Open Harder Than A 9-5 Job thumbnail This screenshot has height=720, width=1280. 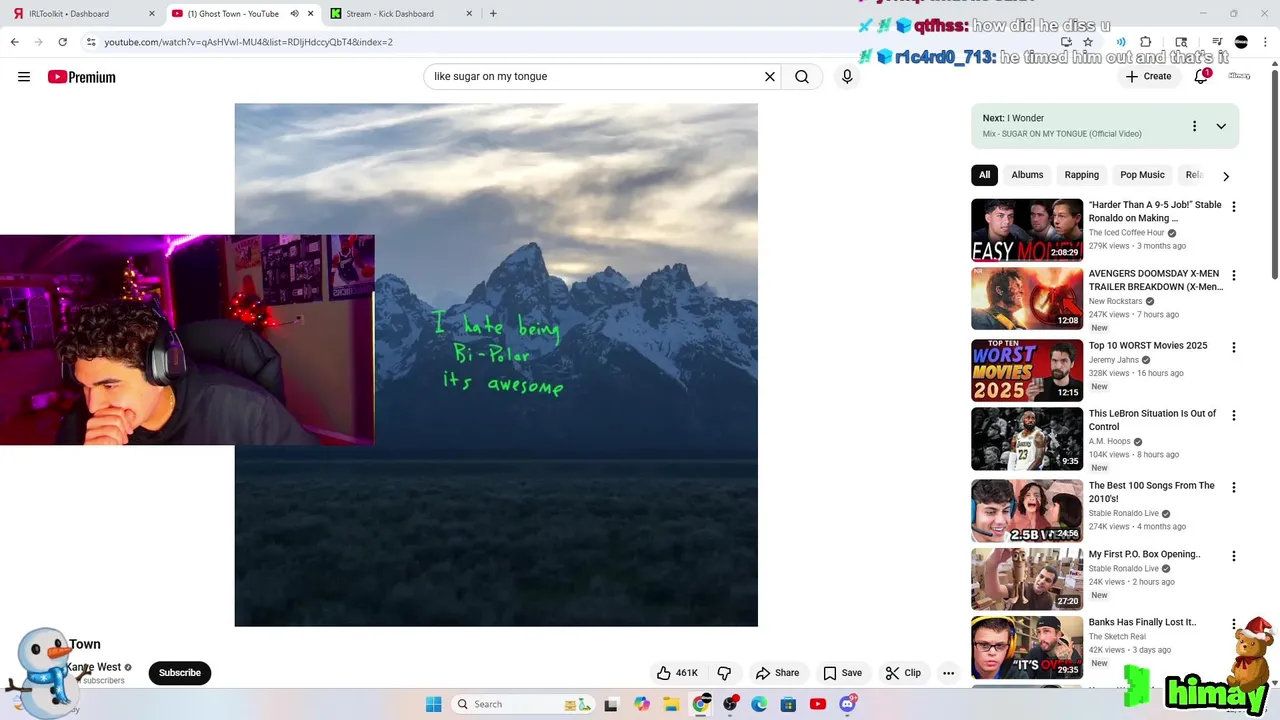pos(1027,230)
